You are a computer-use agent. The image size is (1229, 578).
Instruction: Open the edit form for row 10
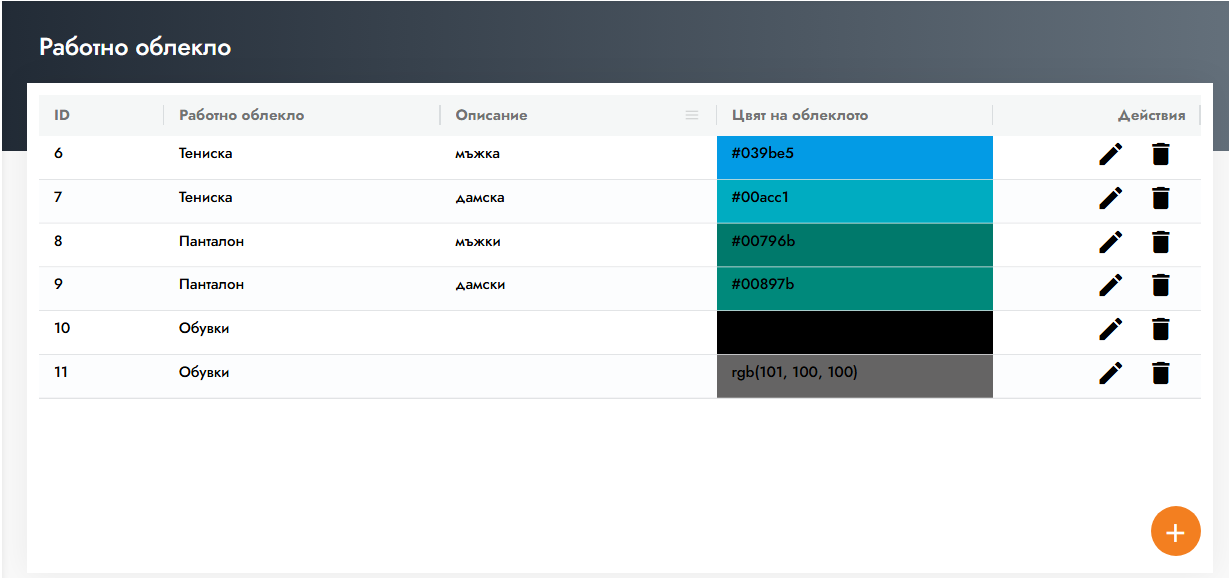1110,329
